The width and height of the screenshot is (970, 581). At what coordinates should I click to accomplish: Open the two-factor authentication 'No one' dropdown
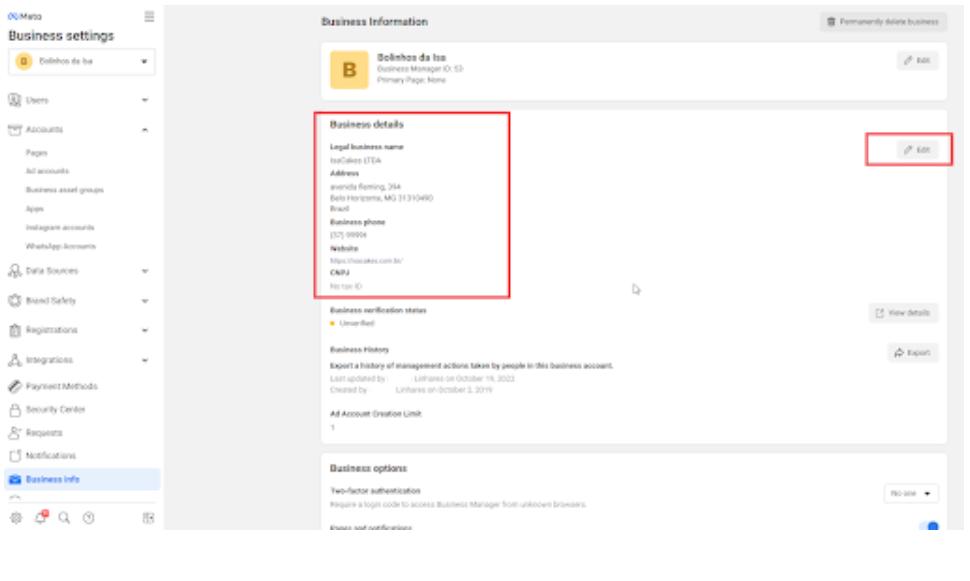coord(911,493)
